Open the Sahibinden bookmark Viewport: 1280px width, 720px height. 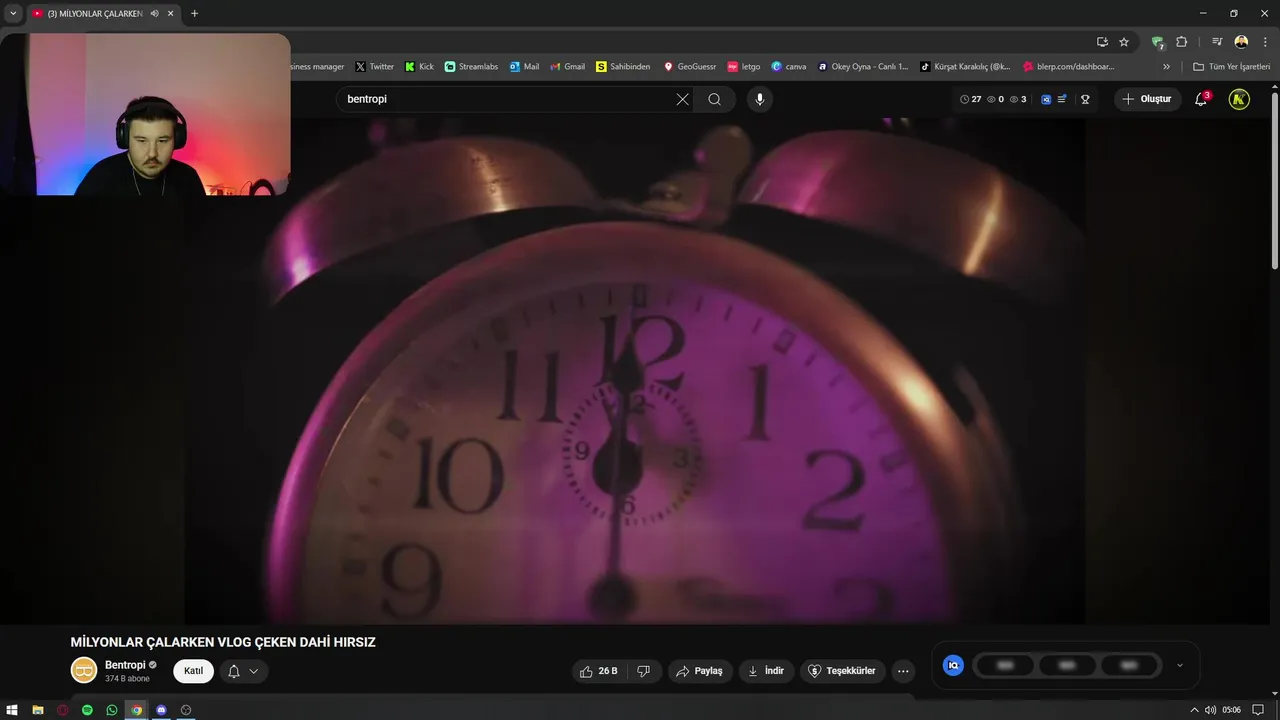tap(623, 67)
